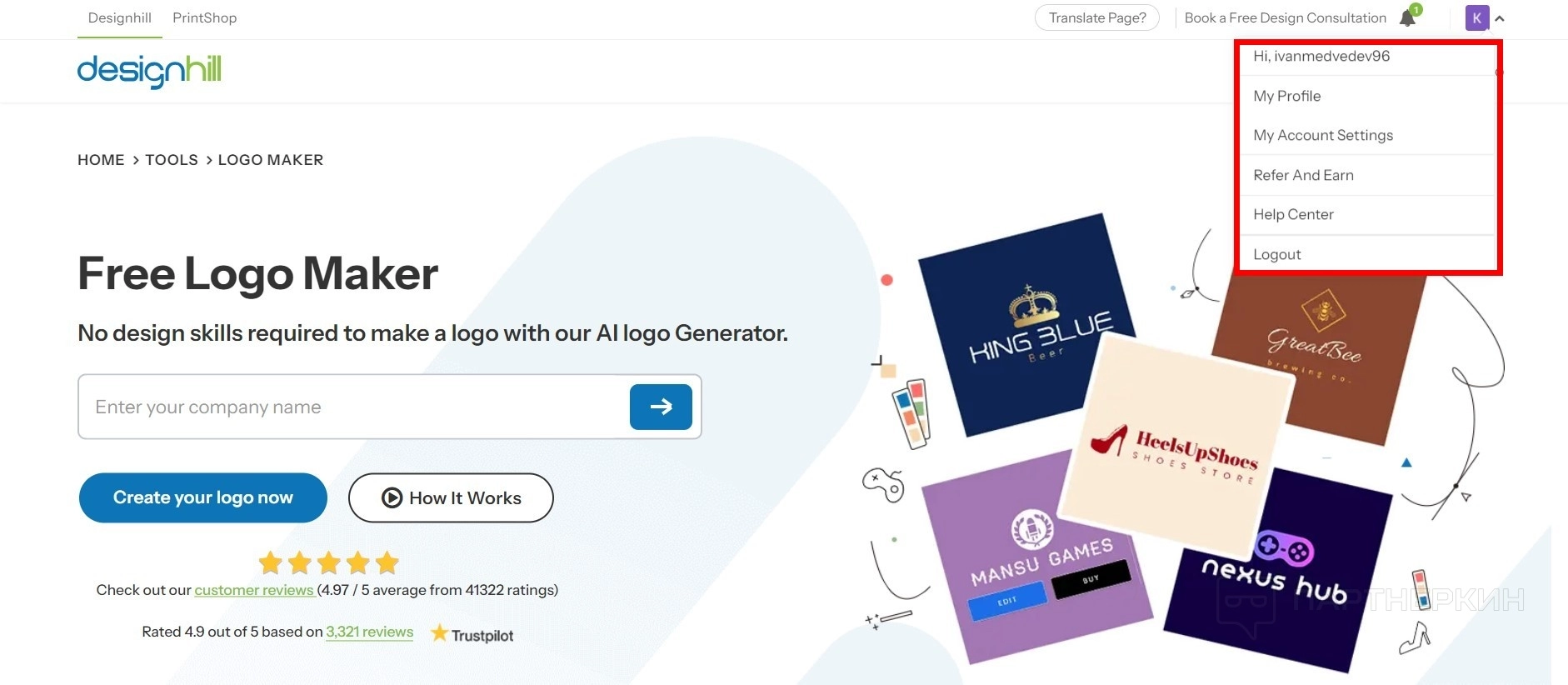Open the purple K user avatar
This screenshot has height=685, width=1568.
[x=1476, y=17]
